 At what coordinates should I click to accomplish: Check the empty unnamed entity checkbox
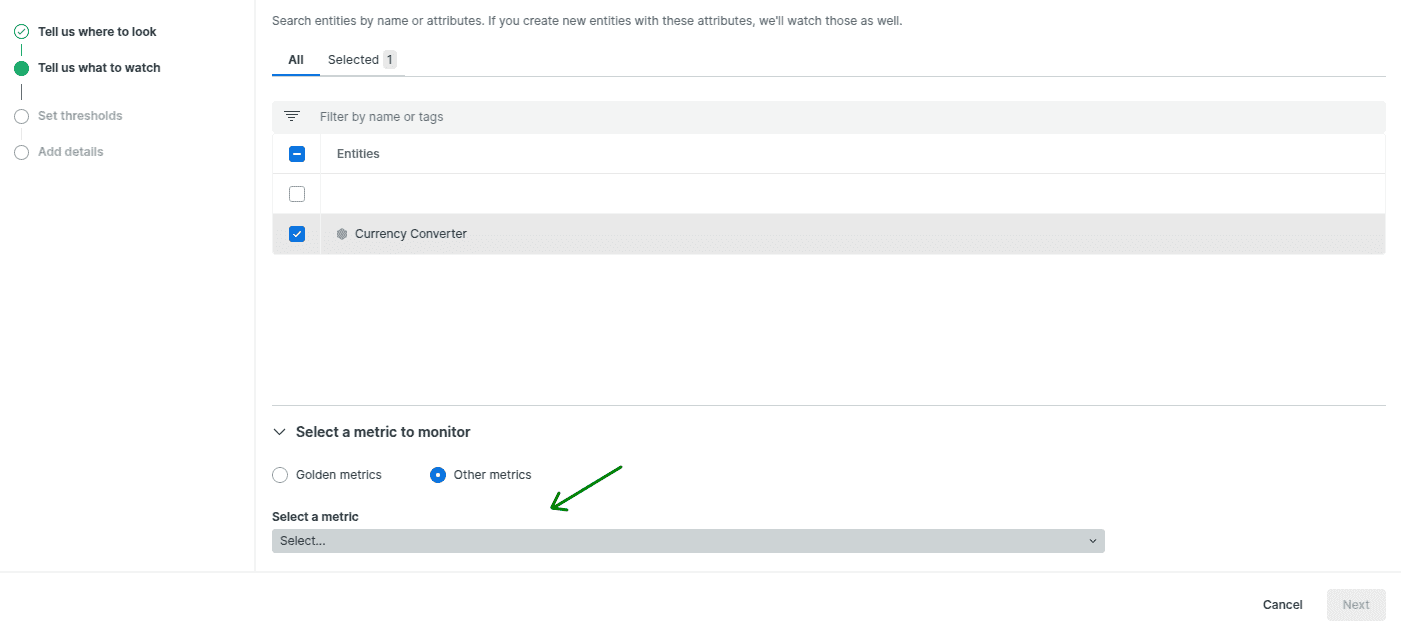[297, 194]
